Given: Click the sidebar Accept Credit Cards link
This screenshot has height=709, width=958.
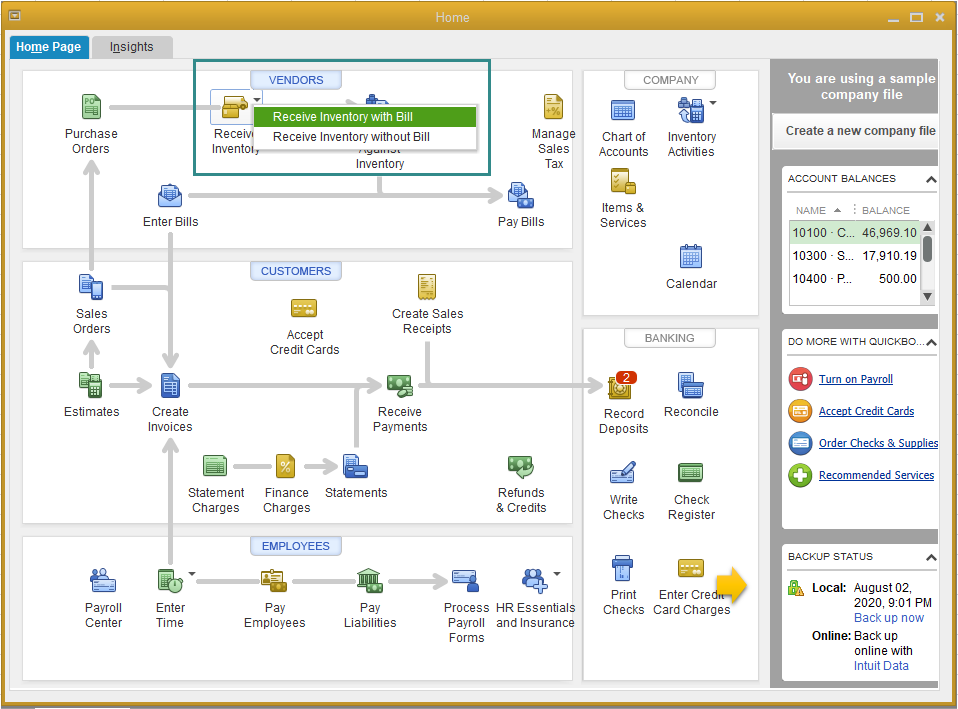Looking at the screenshot, I should [x=866, y=411].
